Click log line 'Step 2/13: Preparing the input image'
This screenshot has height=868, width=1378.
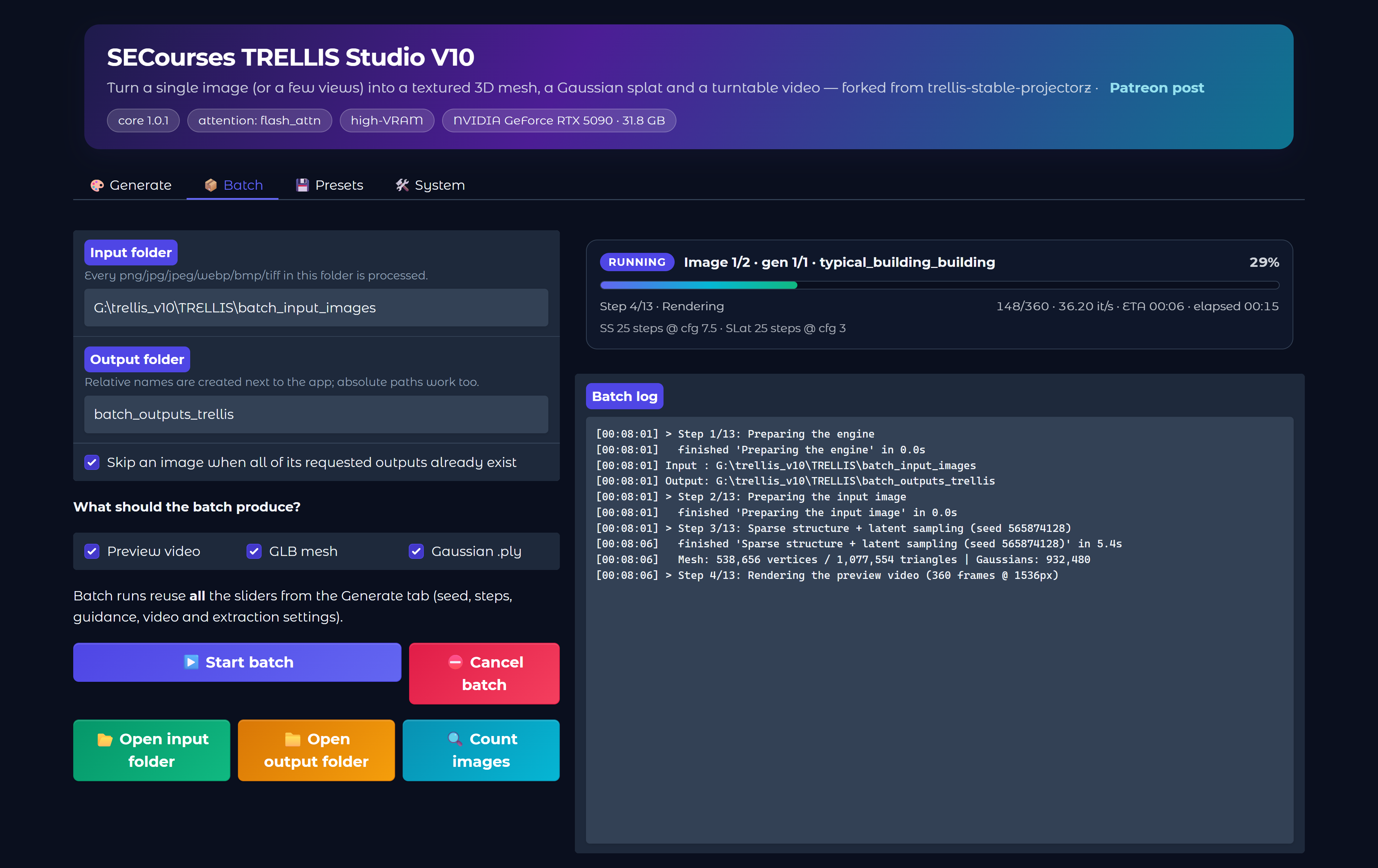coord(751,497)
